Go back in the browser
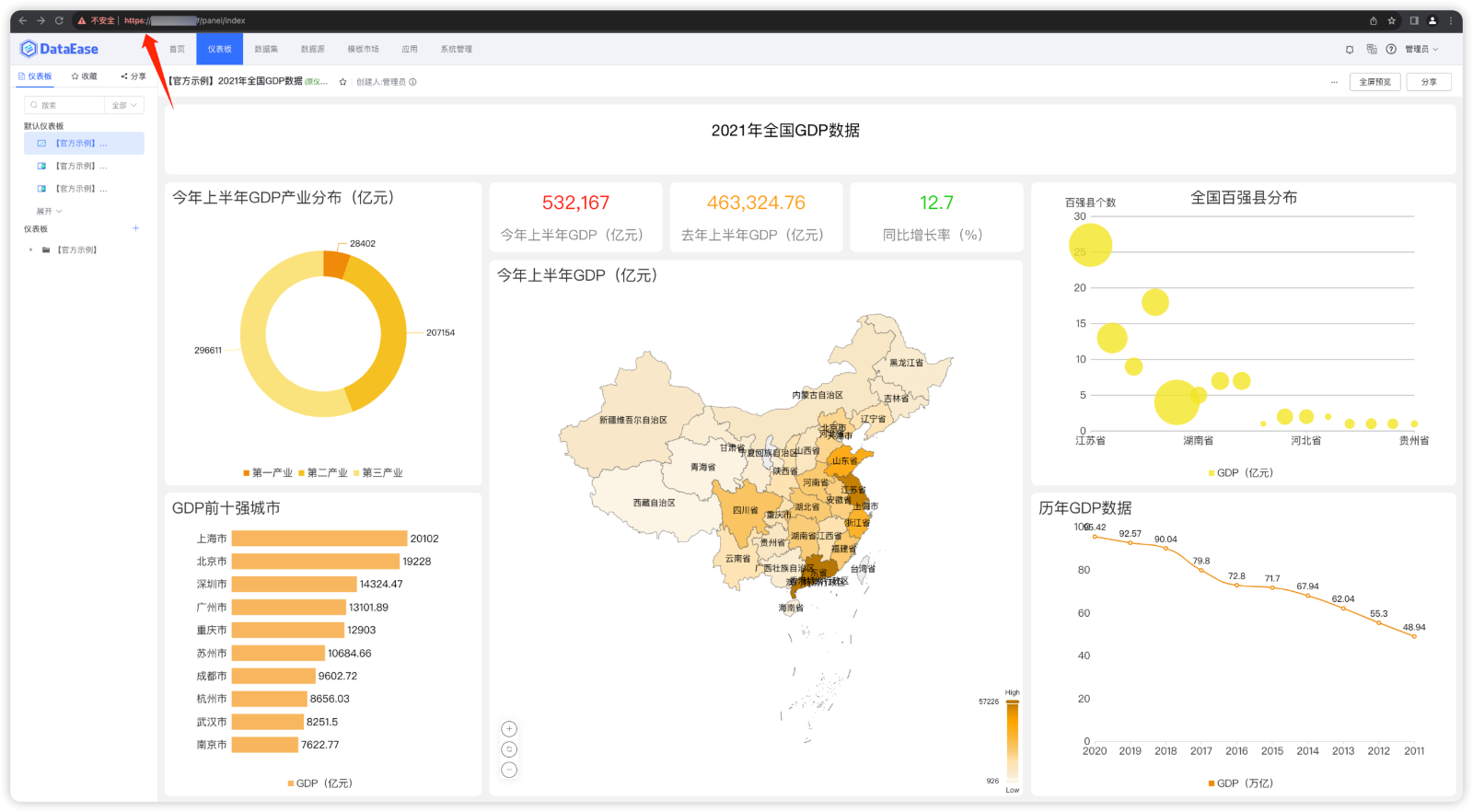Viewport: 1473px width, 812px height. pyautogui.click(x=23, y=20)
